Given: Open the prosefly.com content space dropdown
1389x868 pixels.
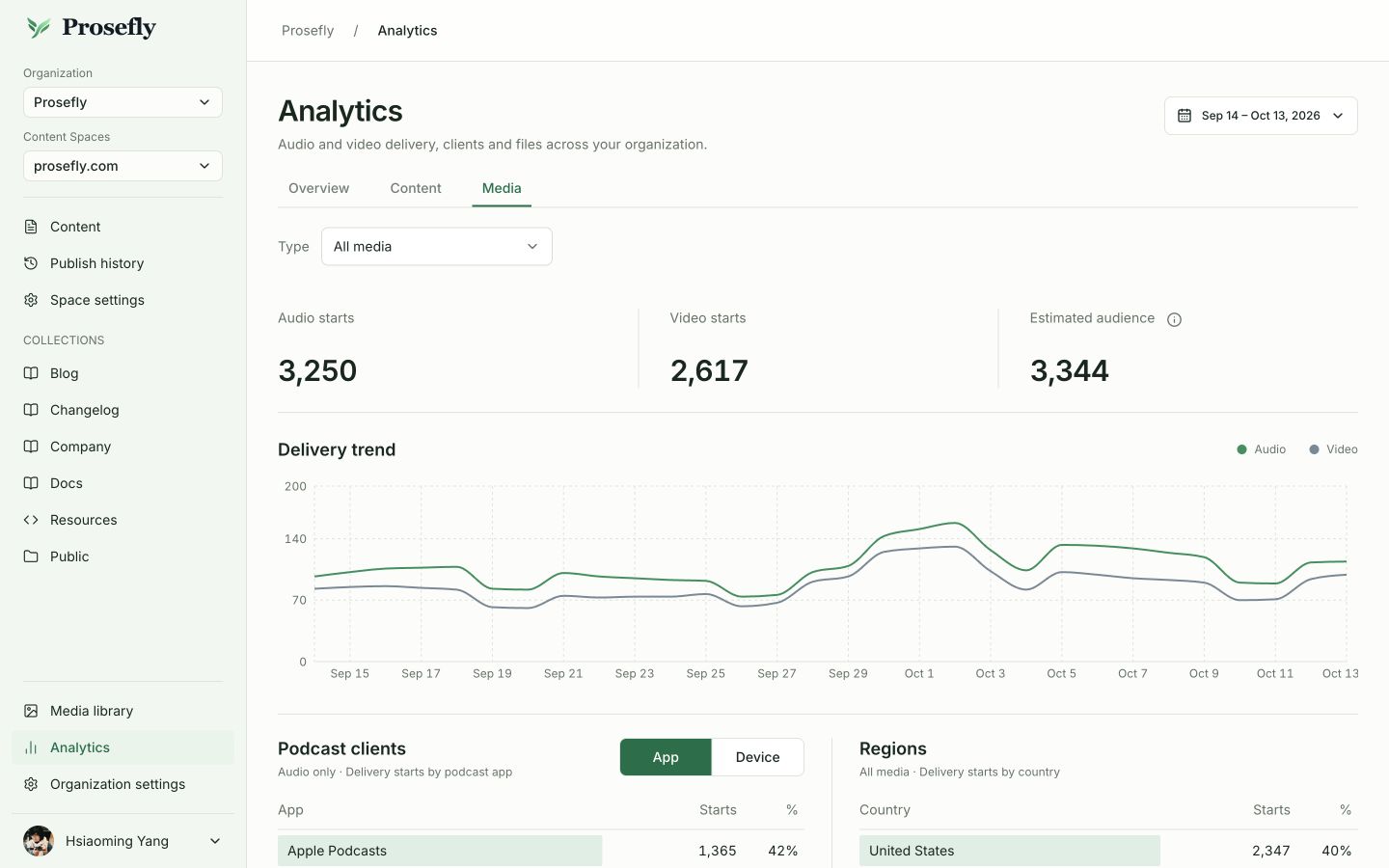Looking at the screenshot, I should click(123, 166).
